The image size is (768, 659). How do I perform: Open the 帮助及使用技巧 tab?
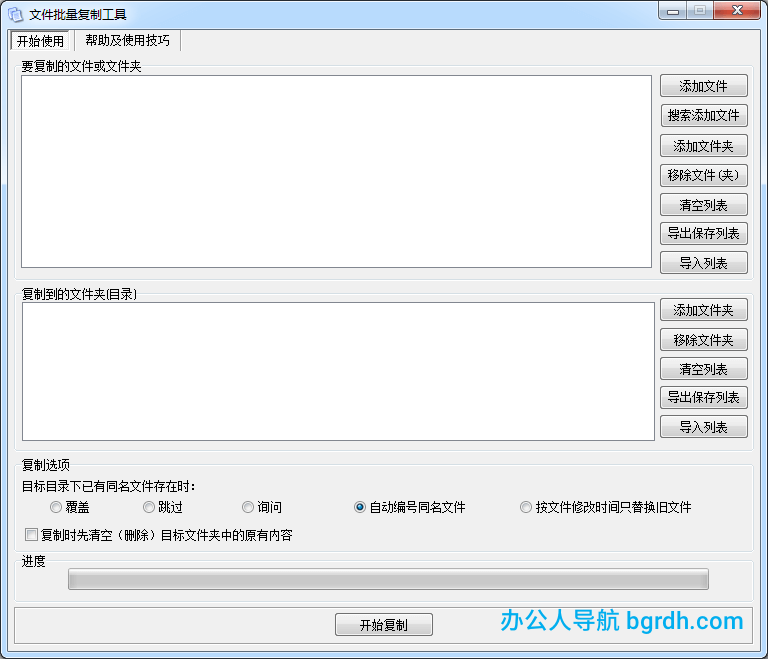127,40
